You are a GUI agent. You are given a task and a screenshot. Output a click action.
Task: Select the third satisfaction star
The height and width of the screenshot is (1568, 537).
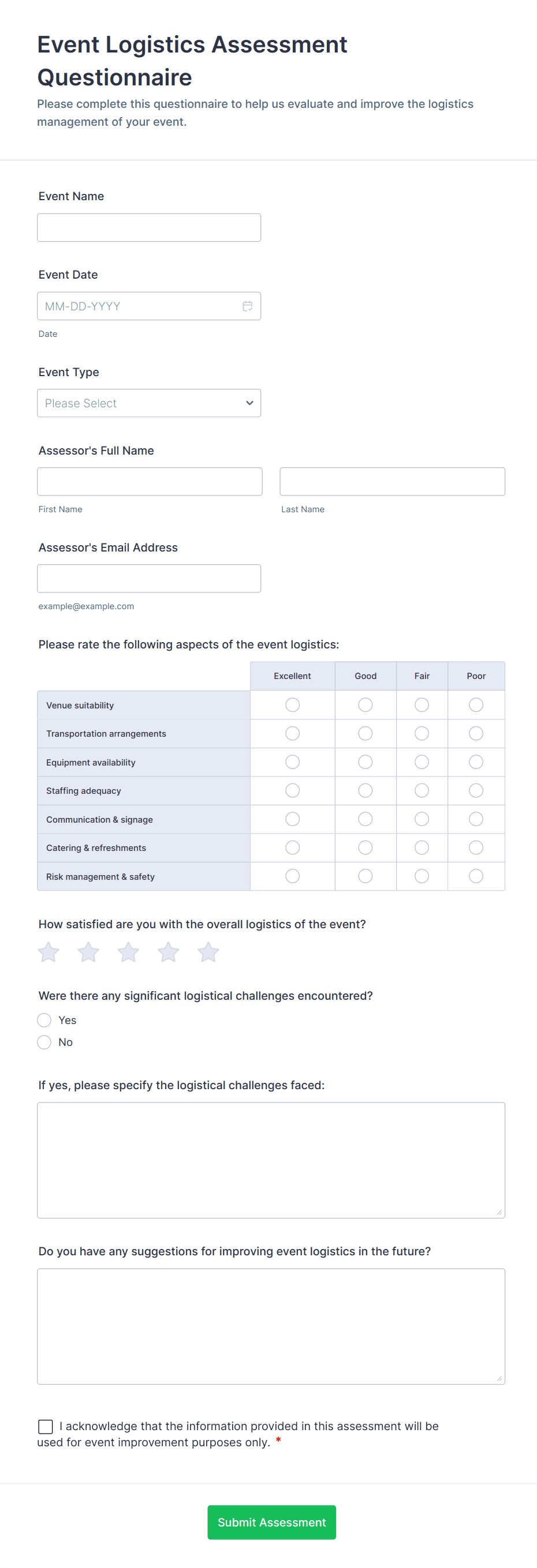[x=129, y=952]
